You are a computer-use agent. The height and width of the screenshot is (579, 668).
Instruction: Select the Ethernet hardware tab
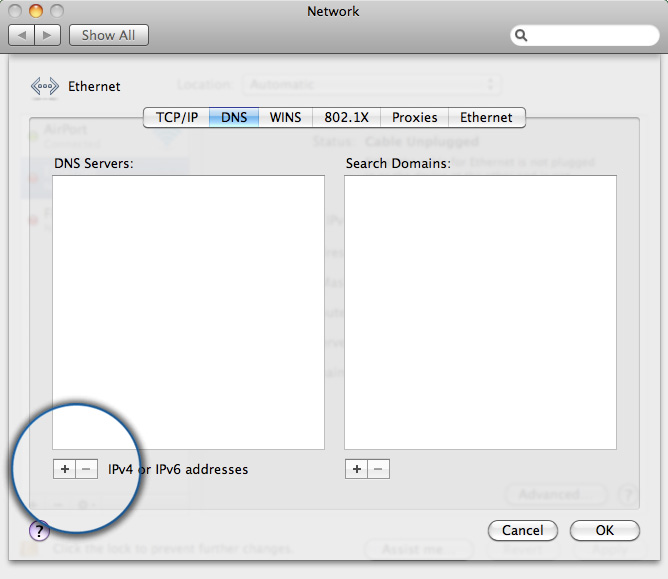pyautogui.click(x=487, y=117)
